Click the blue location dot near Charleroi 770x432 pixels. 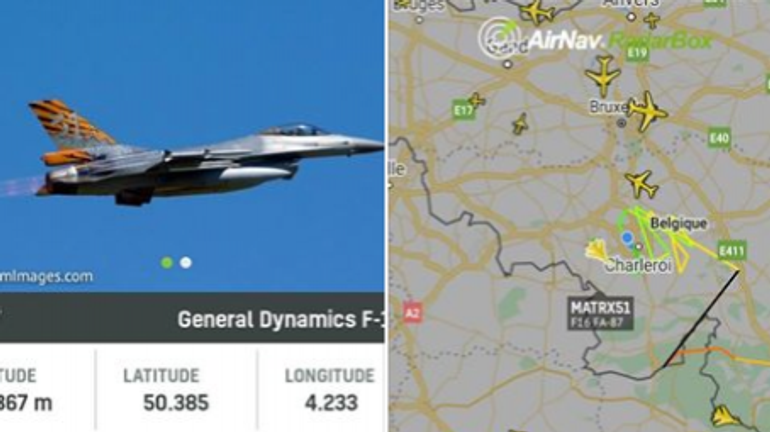tap(627, 238)
